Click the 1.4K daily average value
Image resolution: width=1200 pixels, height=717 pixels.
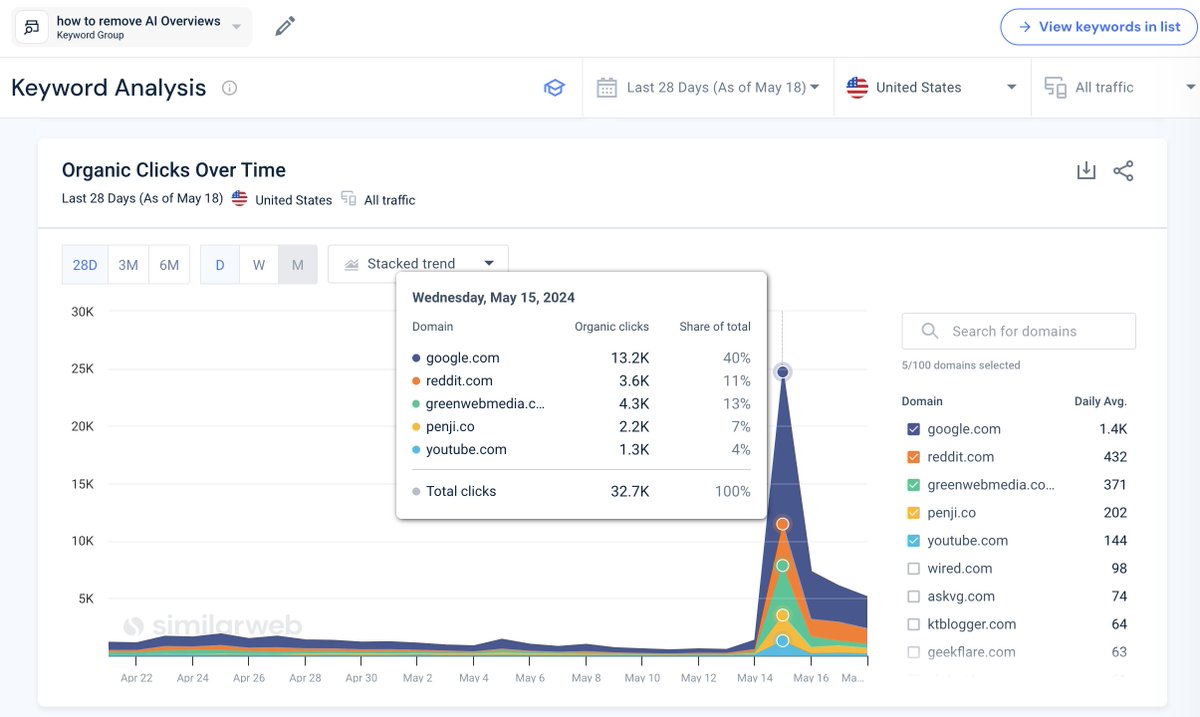click(x=1112, y=429)
